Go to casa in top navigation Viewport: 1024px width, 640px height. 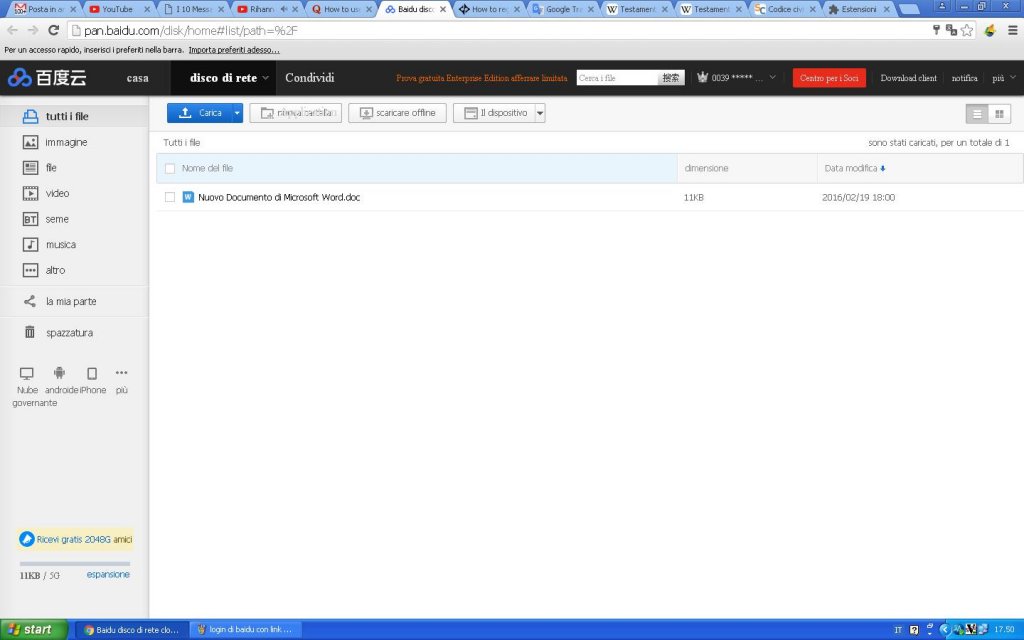(x=137, y=78)
